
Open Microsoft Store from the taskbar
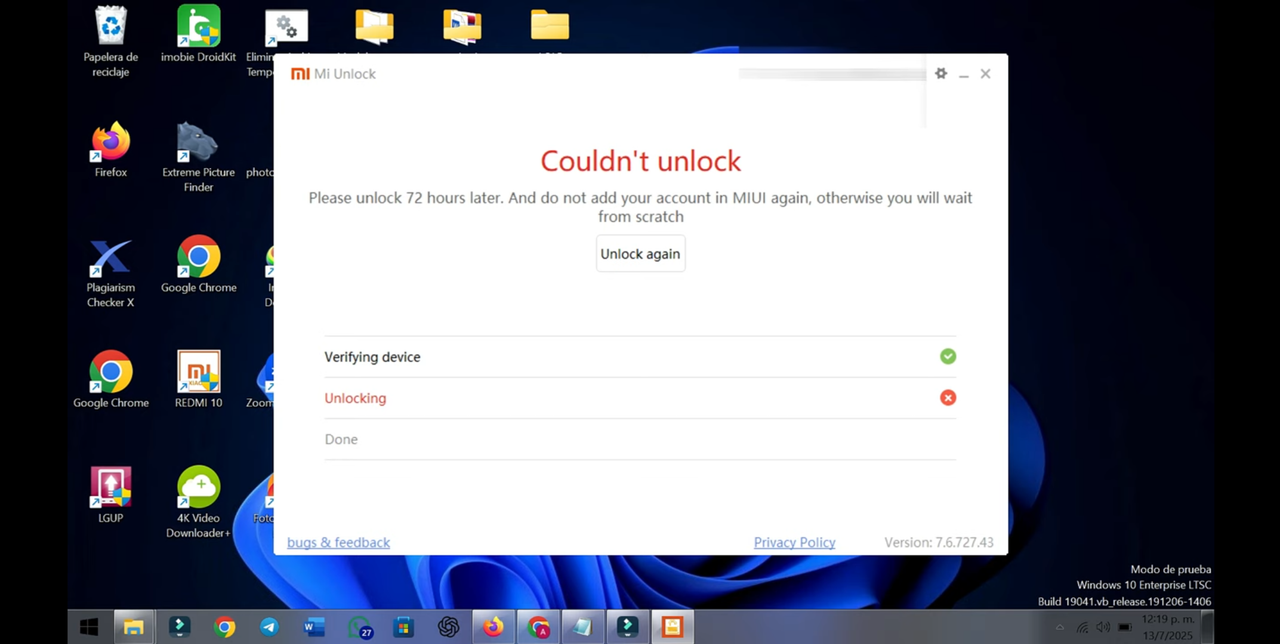pos(404,627)
